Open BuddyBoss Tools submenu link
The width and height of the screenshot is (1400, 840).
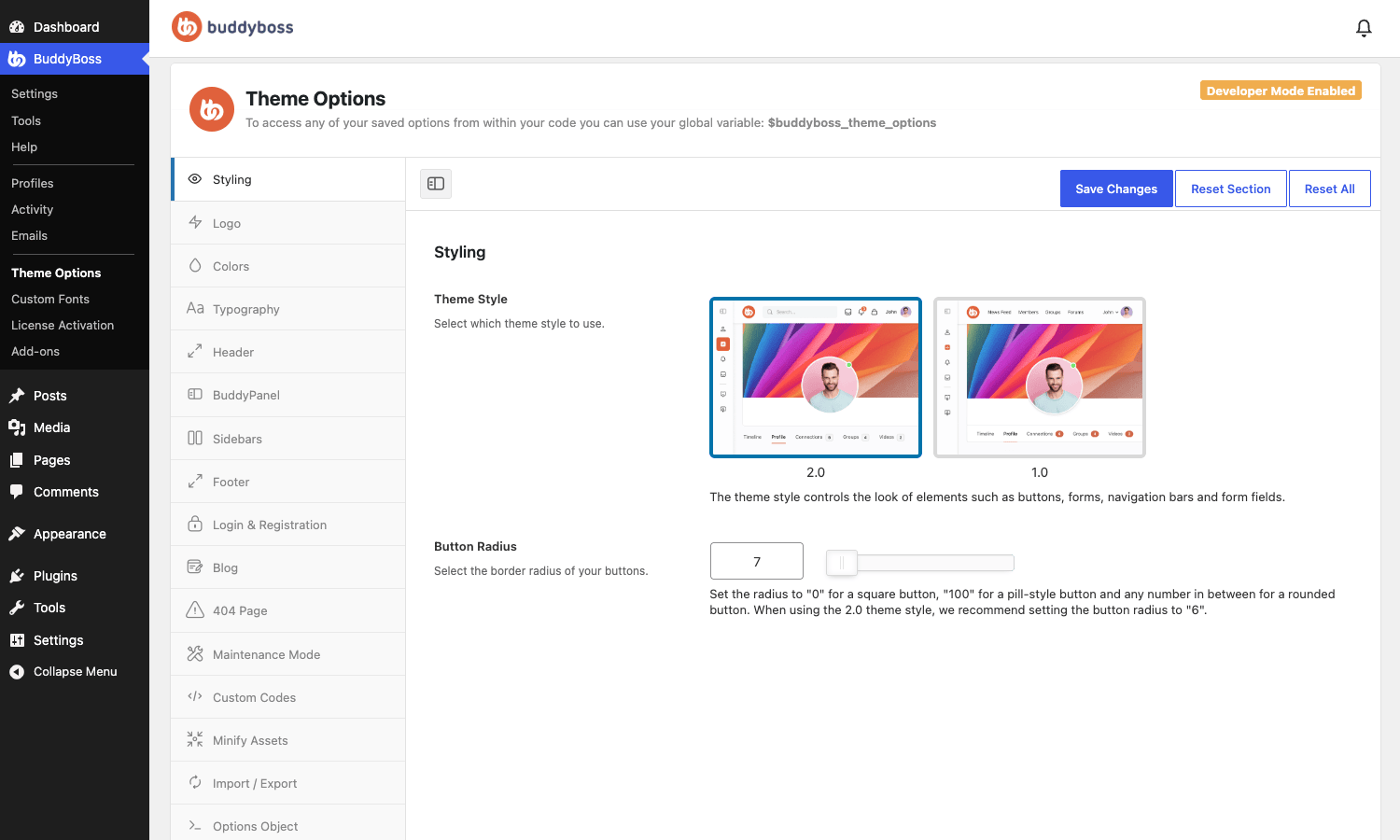pyautogui.click(x=26, y=121)
